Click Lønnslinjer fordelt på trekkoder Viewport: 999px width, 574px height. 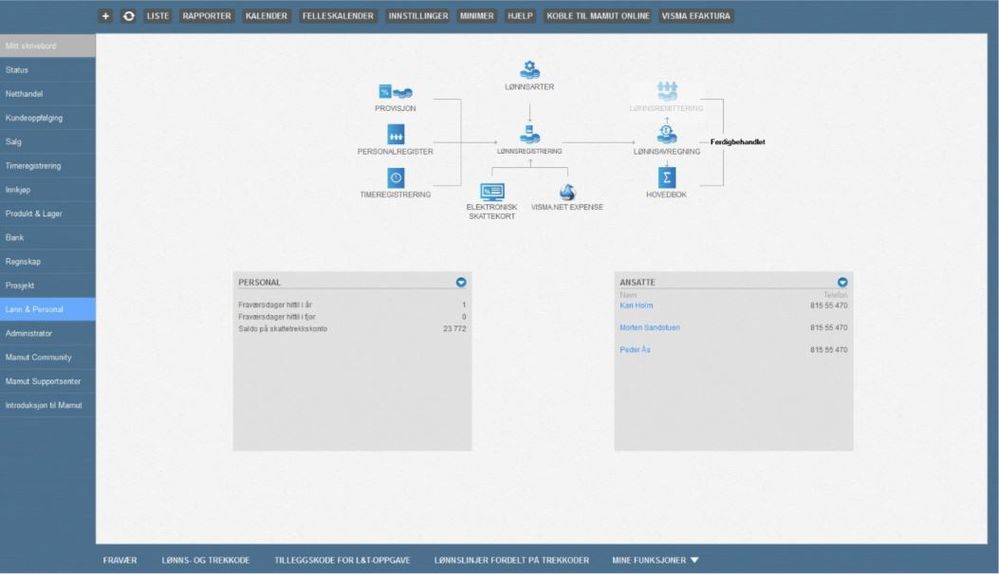click(512, 560)
